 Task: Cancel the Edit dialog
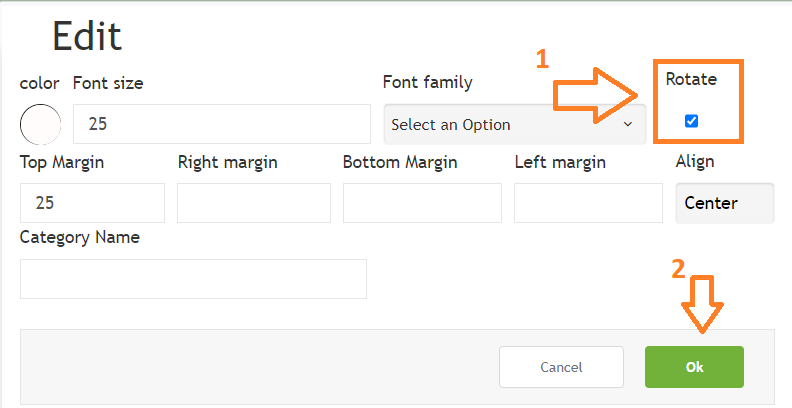tap(561, 367)
